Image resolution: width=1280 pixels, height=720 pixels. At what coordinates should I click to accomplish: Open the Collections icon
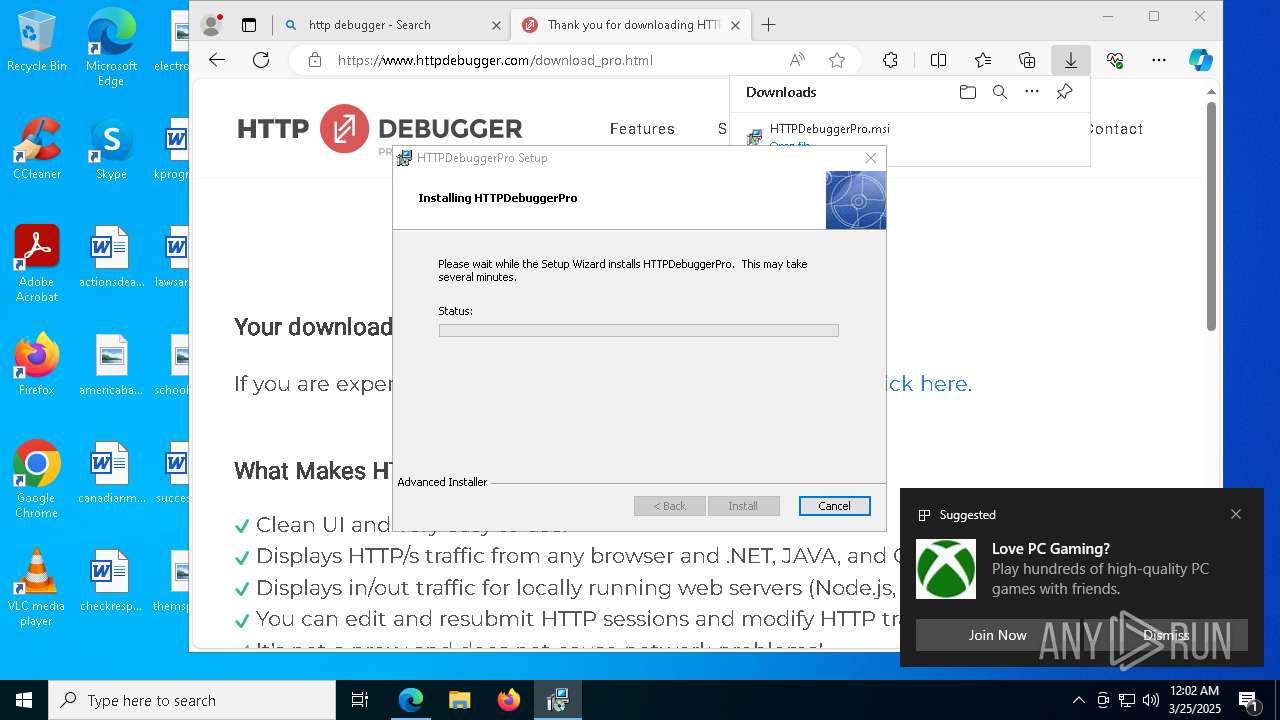1027,60
